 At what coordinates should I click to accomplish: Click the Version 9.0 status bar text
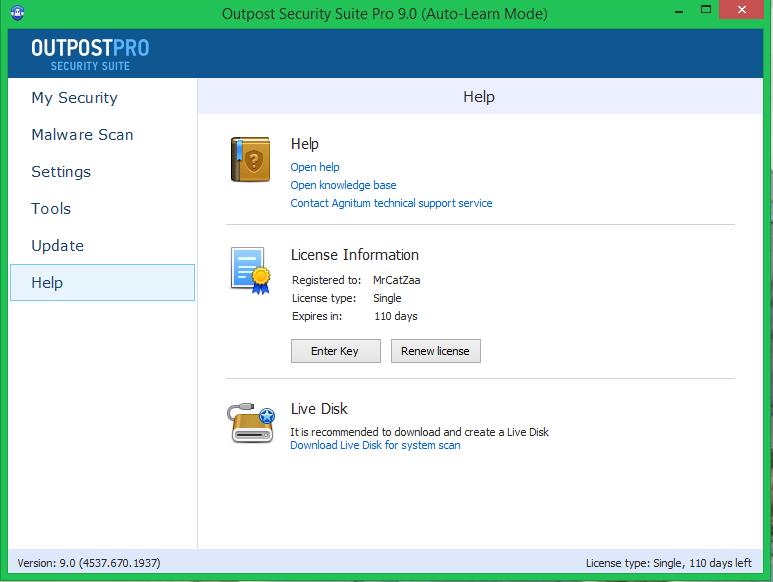[x=89, y=563]
